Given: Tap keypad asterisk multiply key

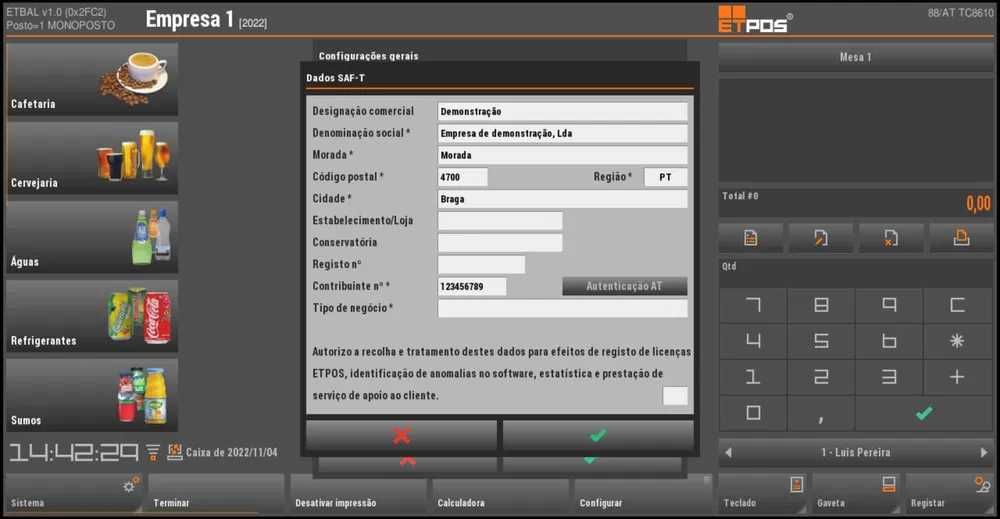Looking at the screenshot, I should (957, 341).
